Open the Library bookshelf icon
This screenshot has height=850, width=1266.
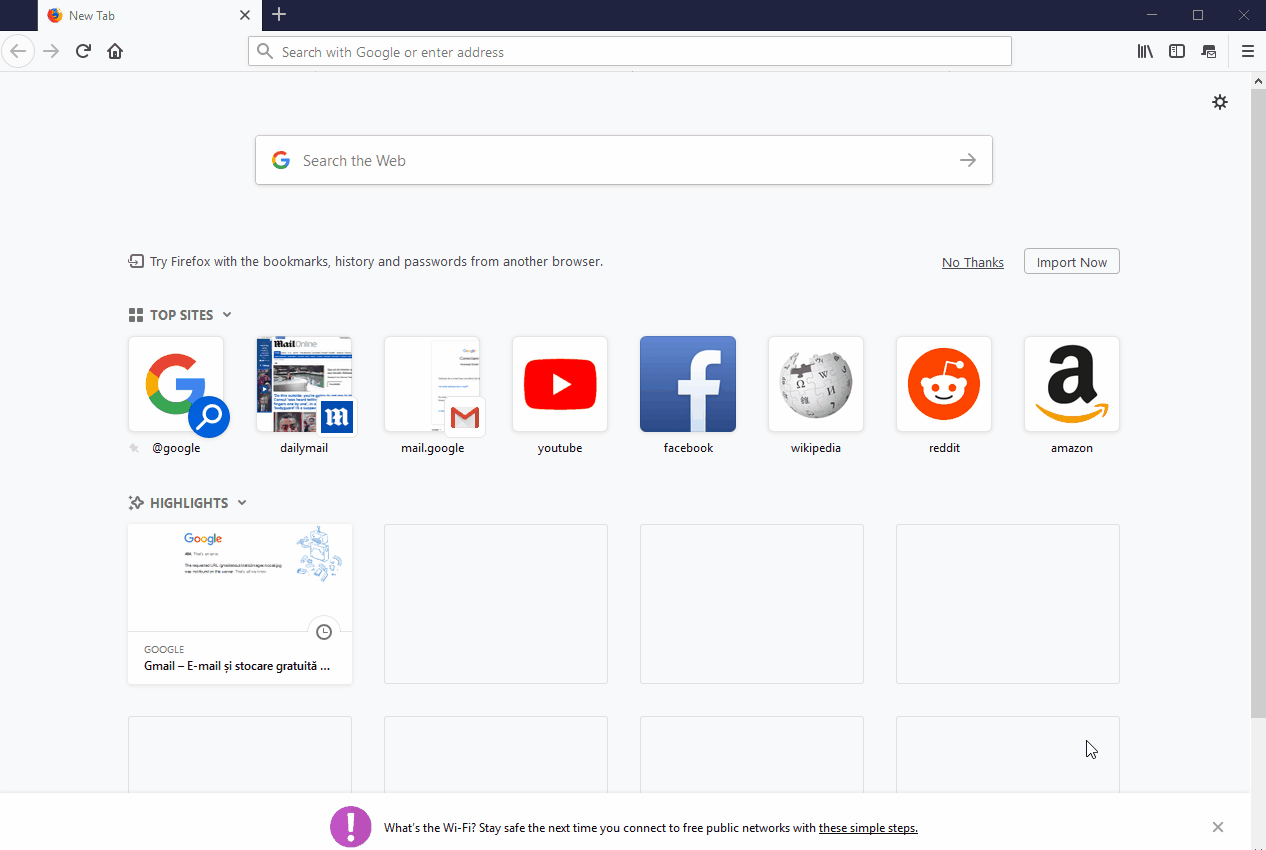coord(1145,51)
